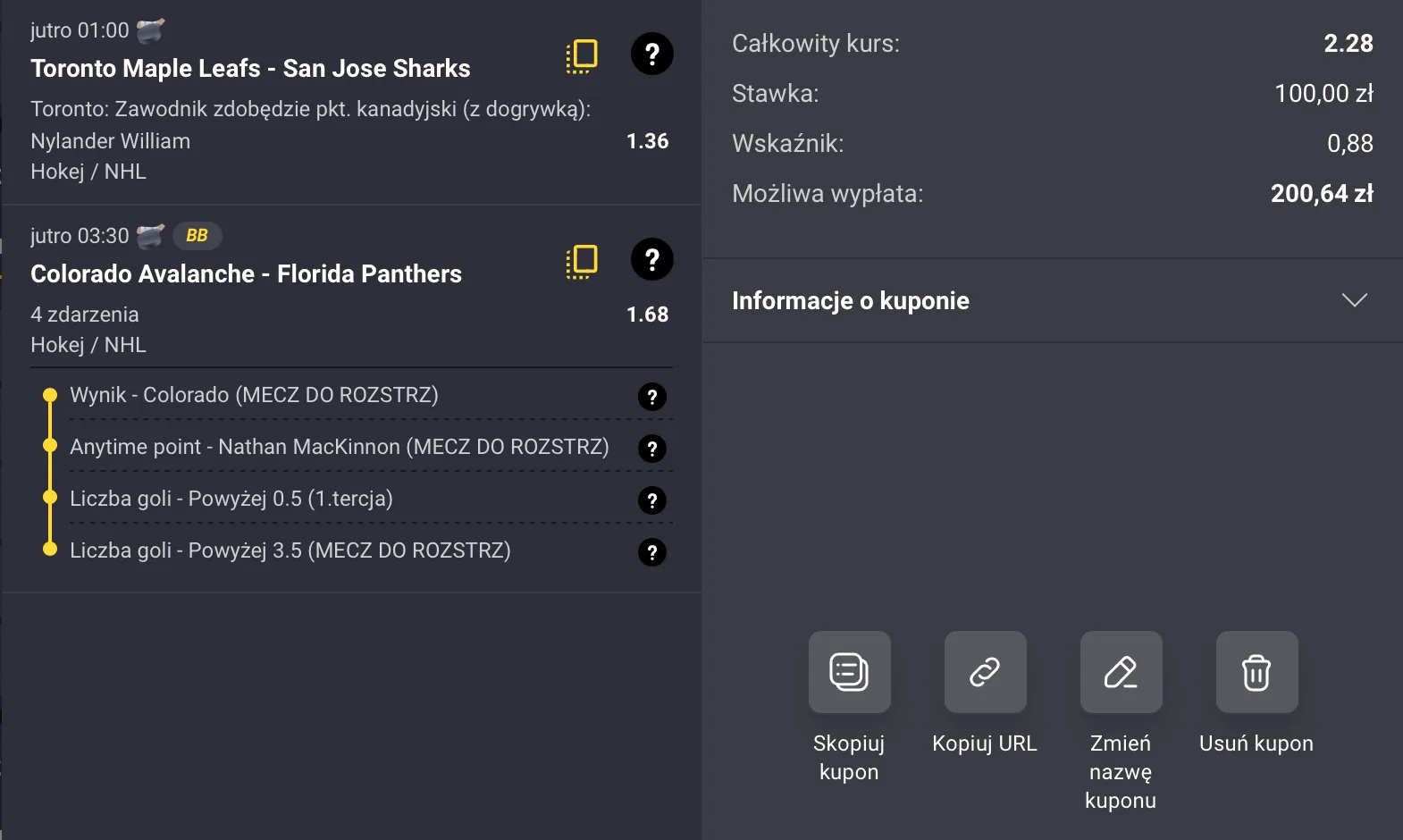This screenshot has height=840, width=1403.
Task: Click Hokej / NHL under Nylander William
Action: tap(88, 172)
